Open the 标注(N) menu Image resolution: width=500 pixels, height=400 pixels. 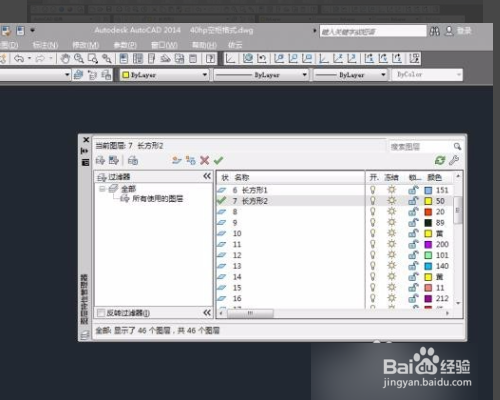point(46,45)
